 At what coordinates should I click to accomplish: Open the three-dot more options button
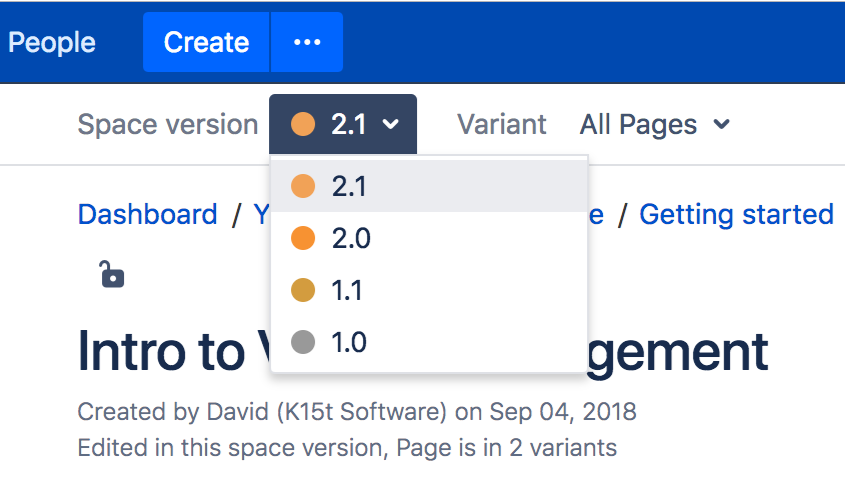307,42
